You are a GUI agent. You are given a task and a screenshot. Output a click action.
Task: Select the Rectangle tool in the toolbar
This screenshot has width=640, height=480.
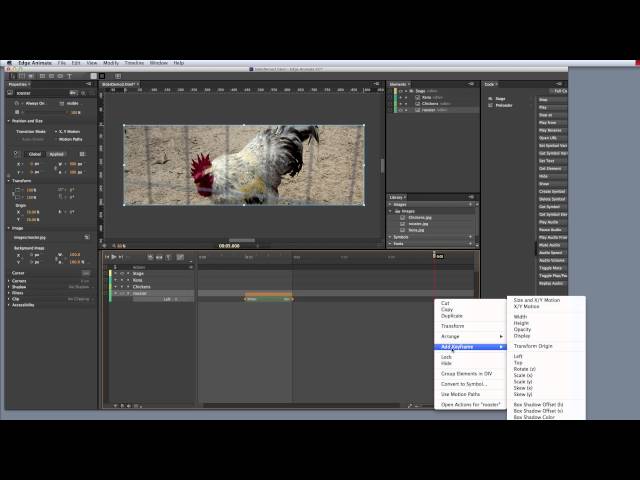coord(42,76)
